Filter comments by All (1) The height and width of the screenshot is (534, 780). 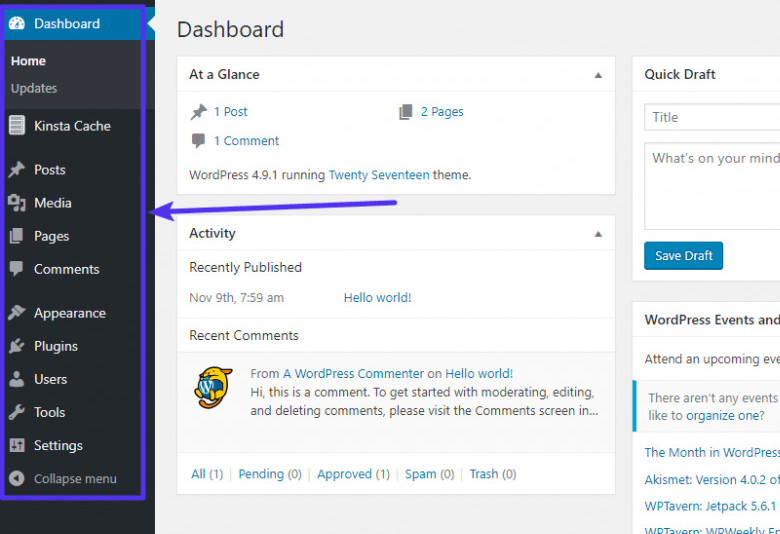click(207, 474)
